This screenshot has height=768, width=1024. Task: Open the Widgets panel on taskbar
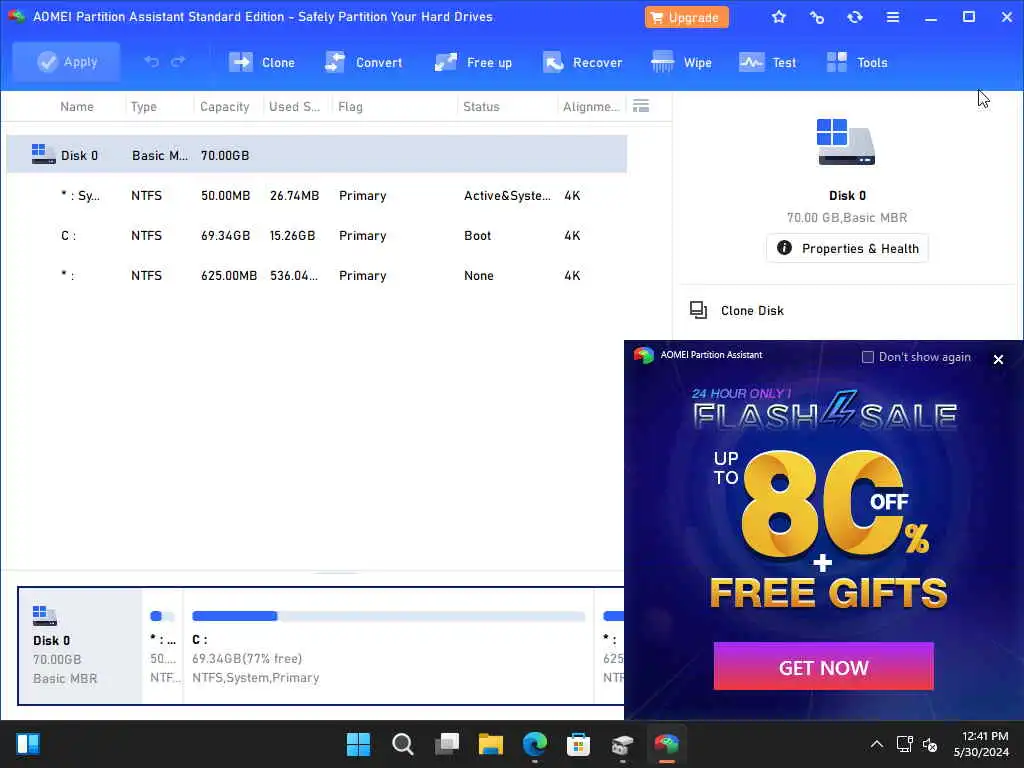point(27,744)
